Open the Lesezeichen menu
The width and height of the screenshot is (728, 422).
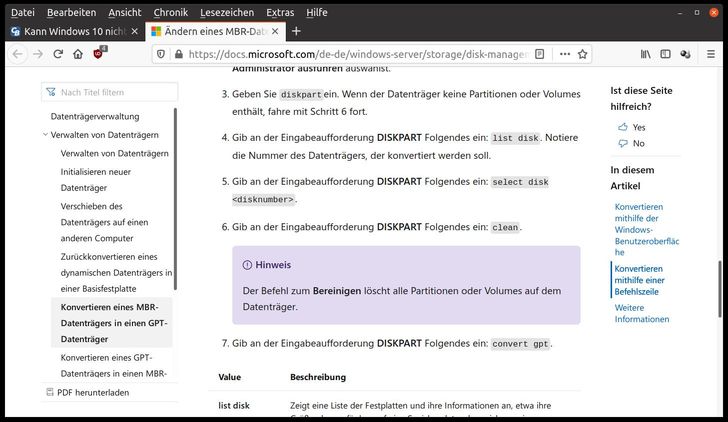[227, 13]
